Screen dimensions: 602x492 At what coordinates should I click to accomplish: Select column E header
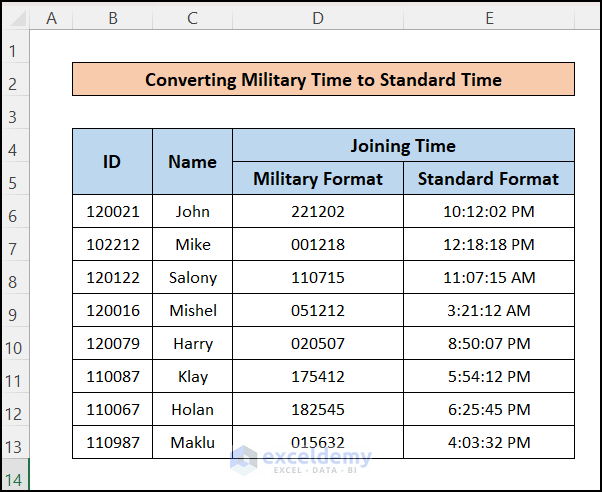(x=489, y=18)
